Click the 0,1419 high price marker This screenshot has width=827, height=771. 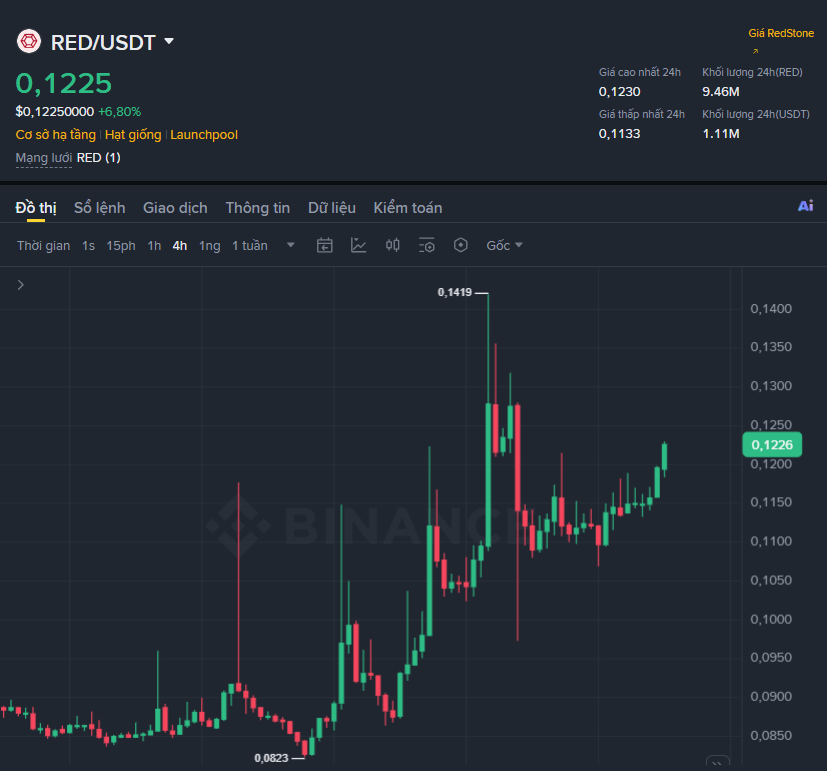coord(455,292)
